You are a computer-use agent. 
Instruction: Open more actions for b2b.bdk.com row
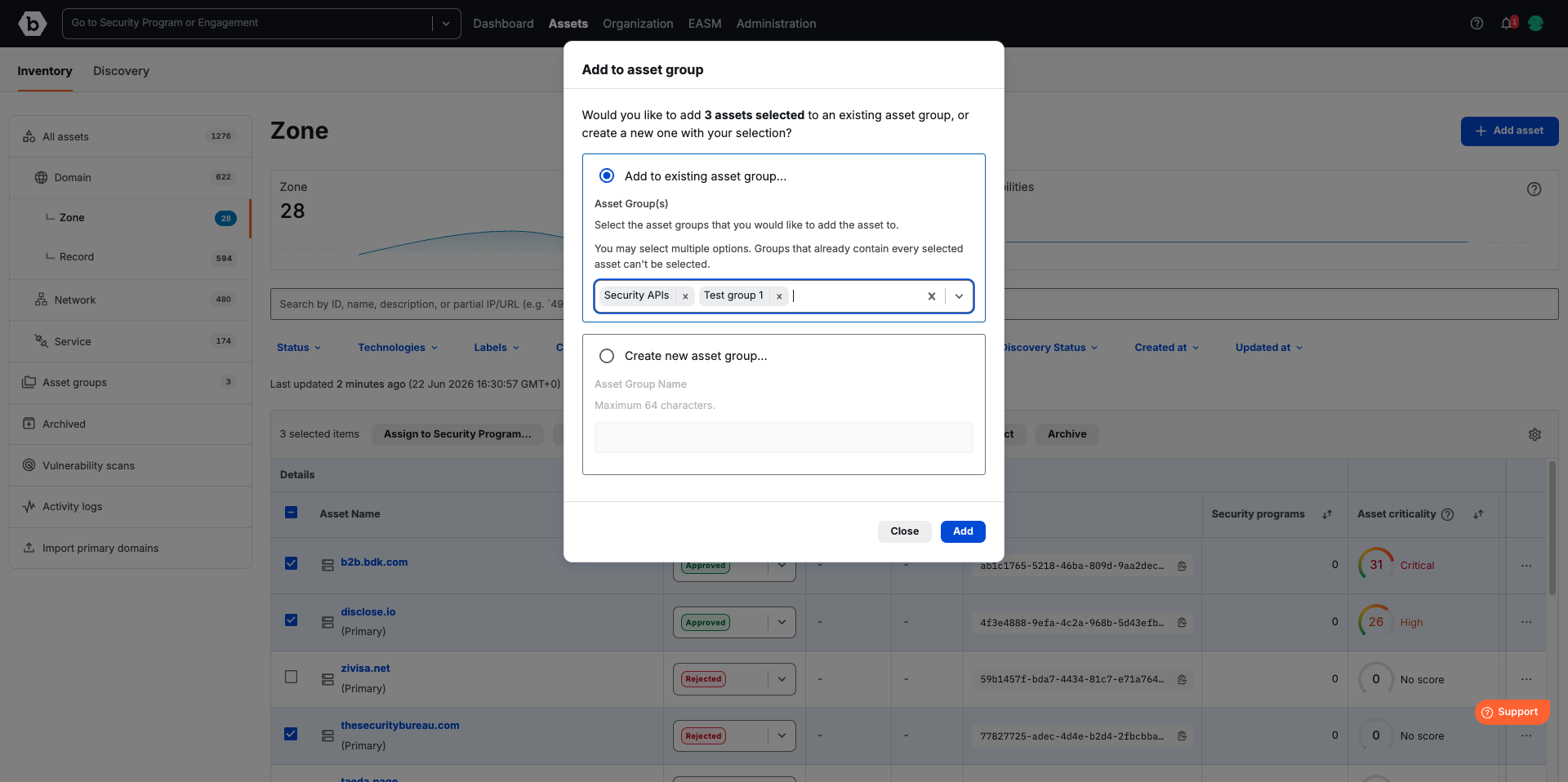pyautogui.click(x=1526, y=566)
